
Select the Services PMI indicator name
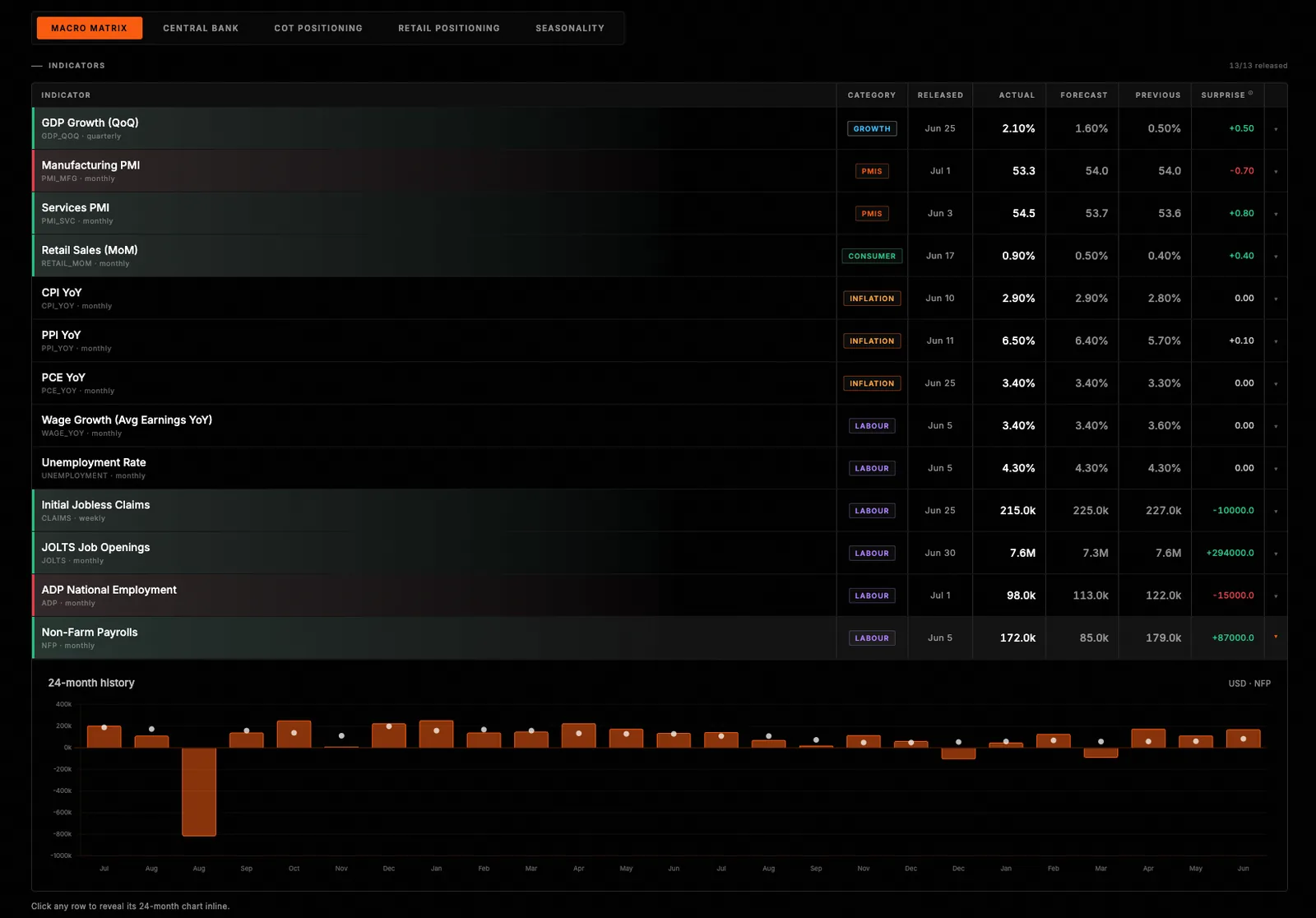point(75,208)
